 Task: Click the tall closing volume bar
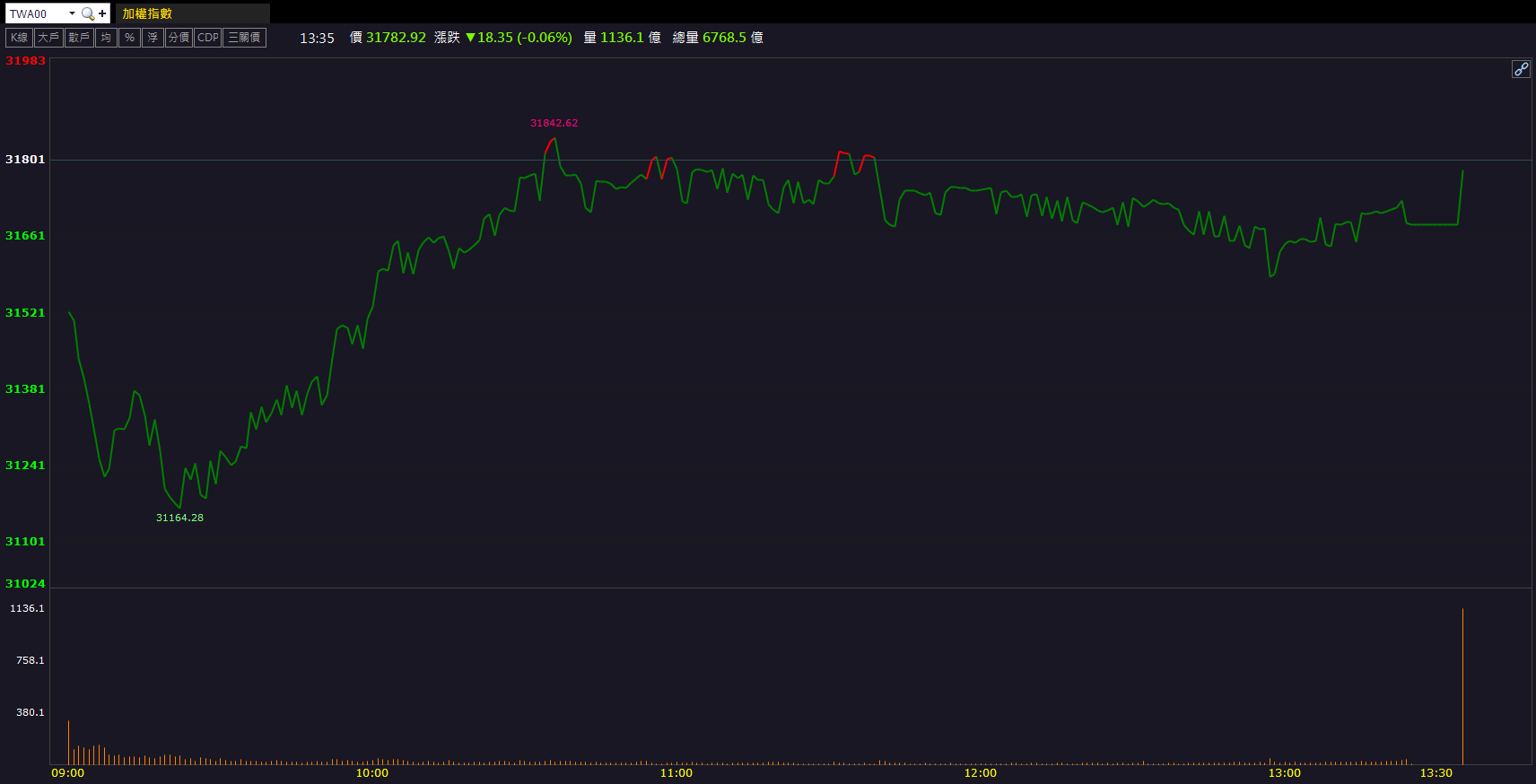coord(1462,686)
